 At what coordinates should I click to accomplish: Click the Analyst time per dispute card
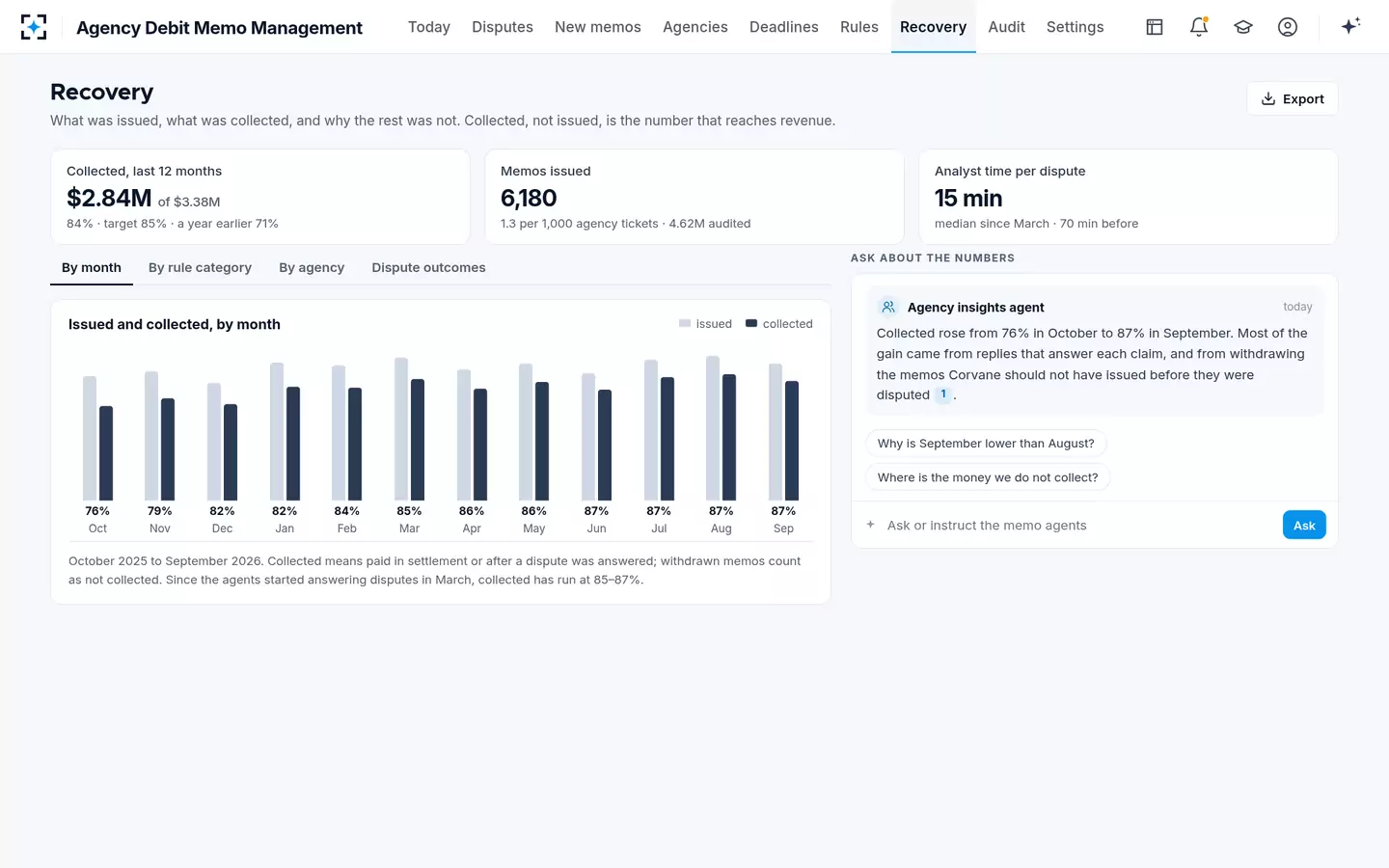coord(1129,197)
